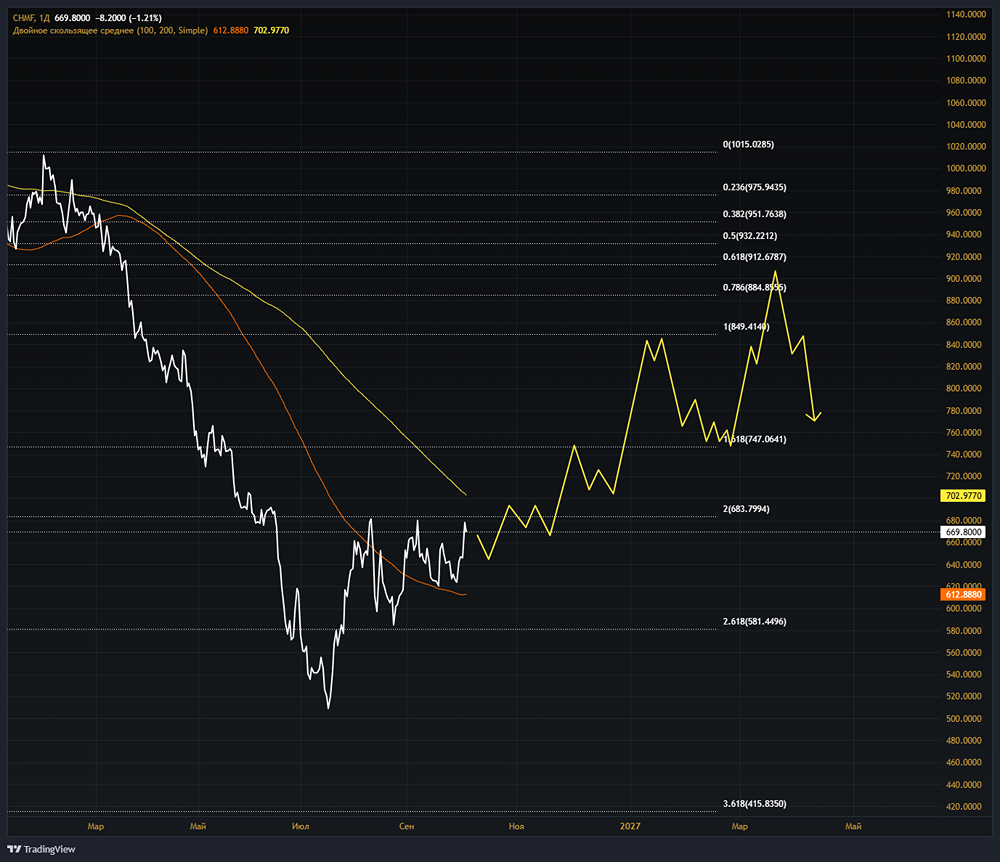
Task: Select the white 669.8000 current price label
Action: click(963, 532)
